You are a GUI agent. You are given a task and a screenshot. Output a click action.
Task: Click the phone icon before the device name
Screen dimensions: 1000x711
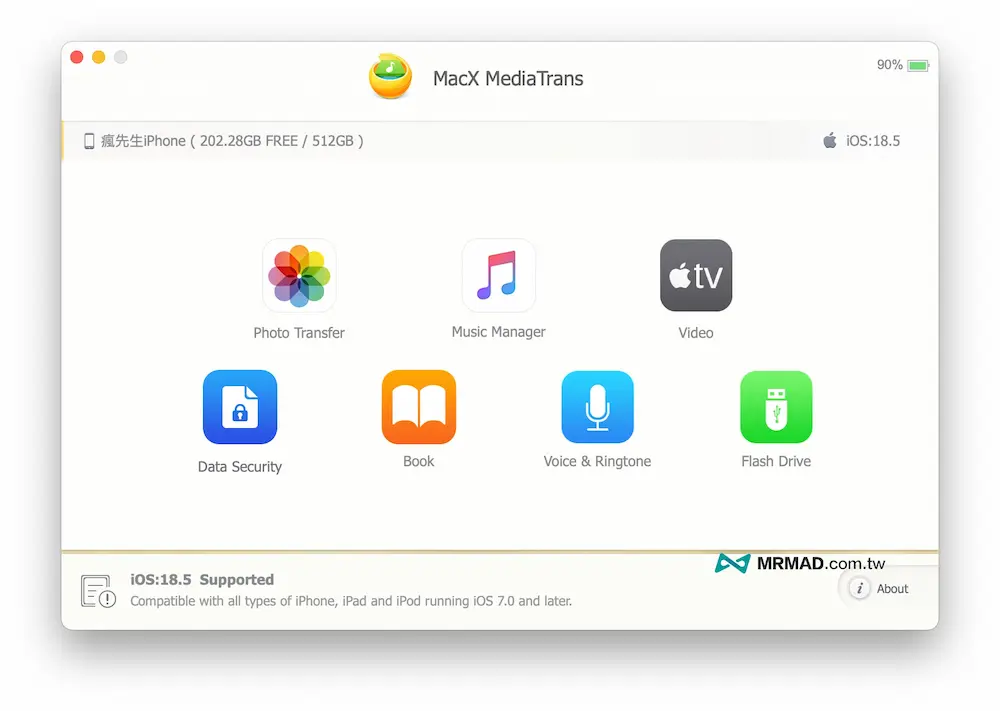point(89,141)
